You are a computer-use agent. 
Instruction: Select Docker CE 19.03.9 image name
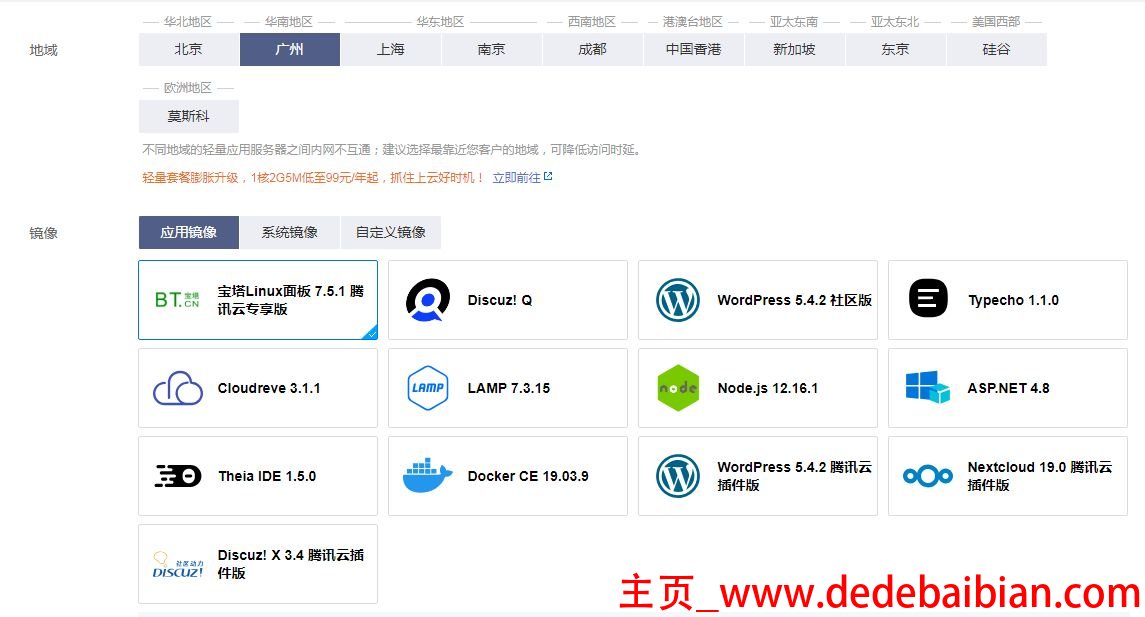coord(528,476)
